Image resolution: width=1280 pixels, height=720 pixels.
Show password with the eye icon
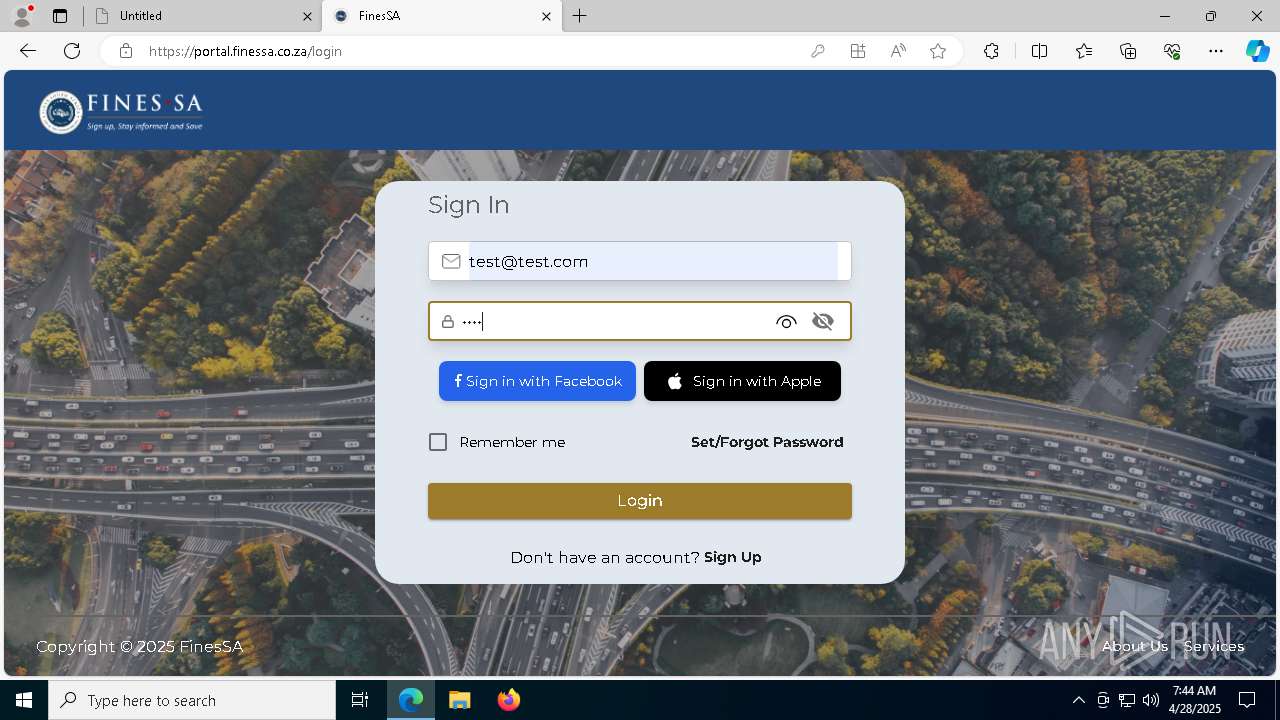pos(786,321)
